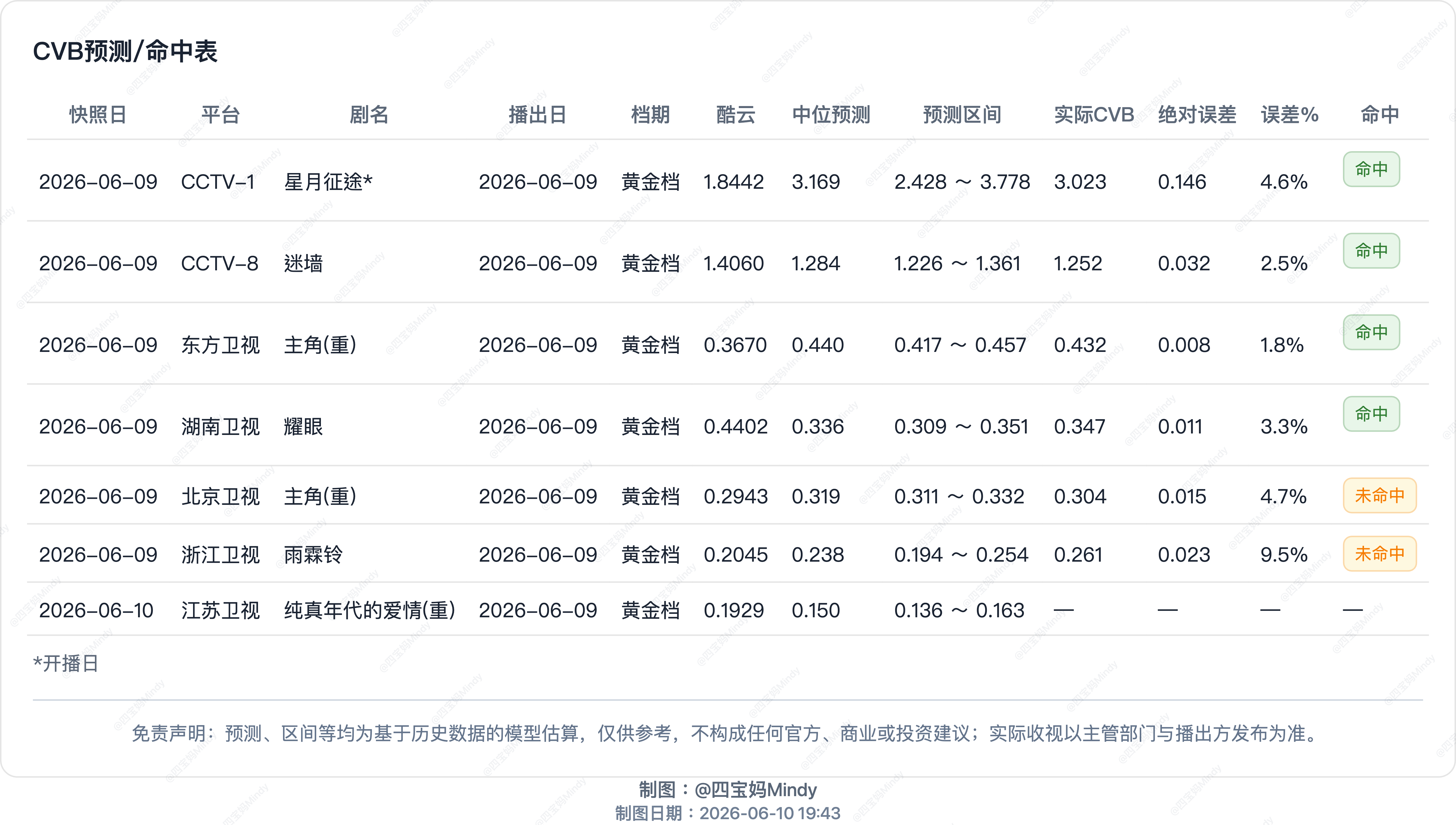Click the 制图日期 2026-06-10 19:43 line

728,814
